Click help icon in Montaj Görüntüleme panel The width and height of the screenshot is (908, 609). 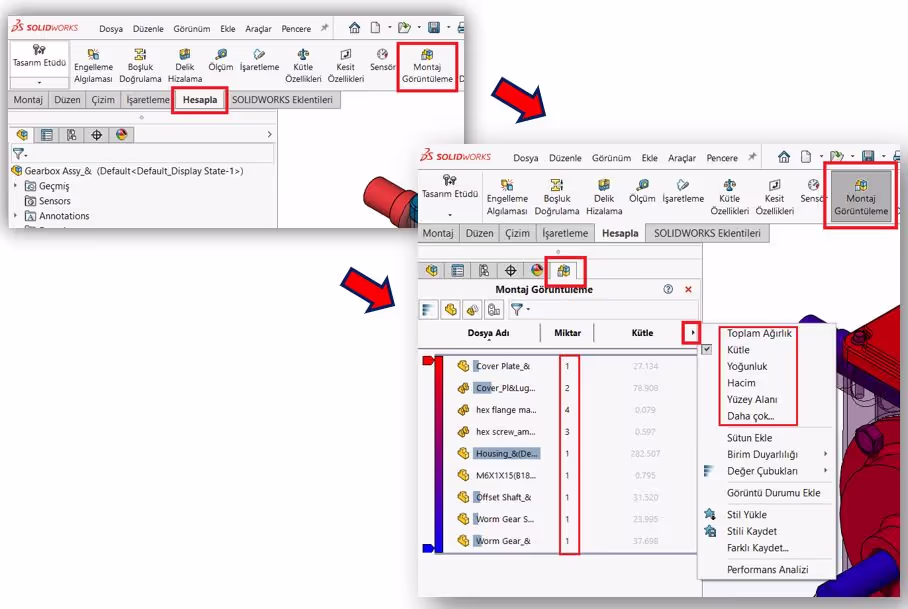668,289
